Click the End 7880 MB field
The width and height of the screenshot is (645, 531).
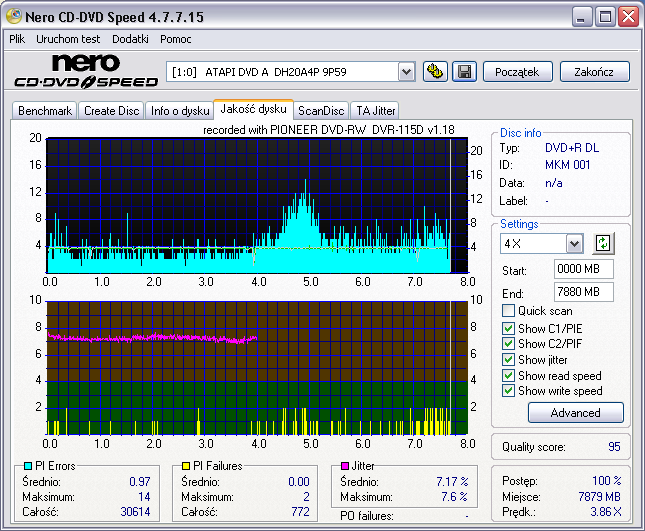pos(584,292)
